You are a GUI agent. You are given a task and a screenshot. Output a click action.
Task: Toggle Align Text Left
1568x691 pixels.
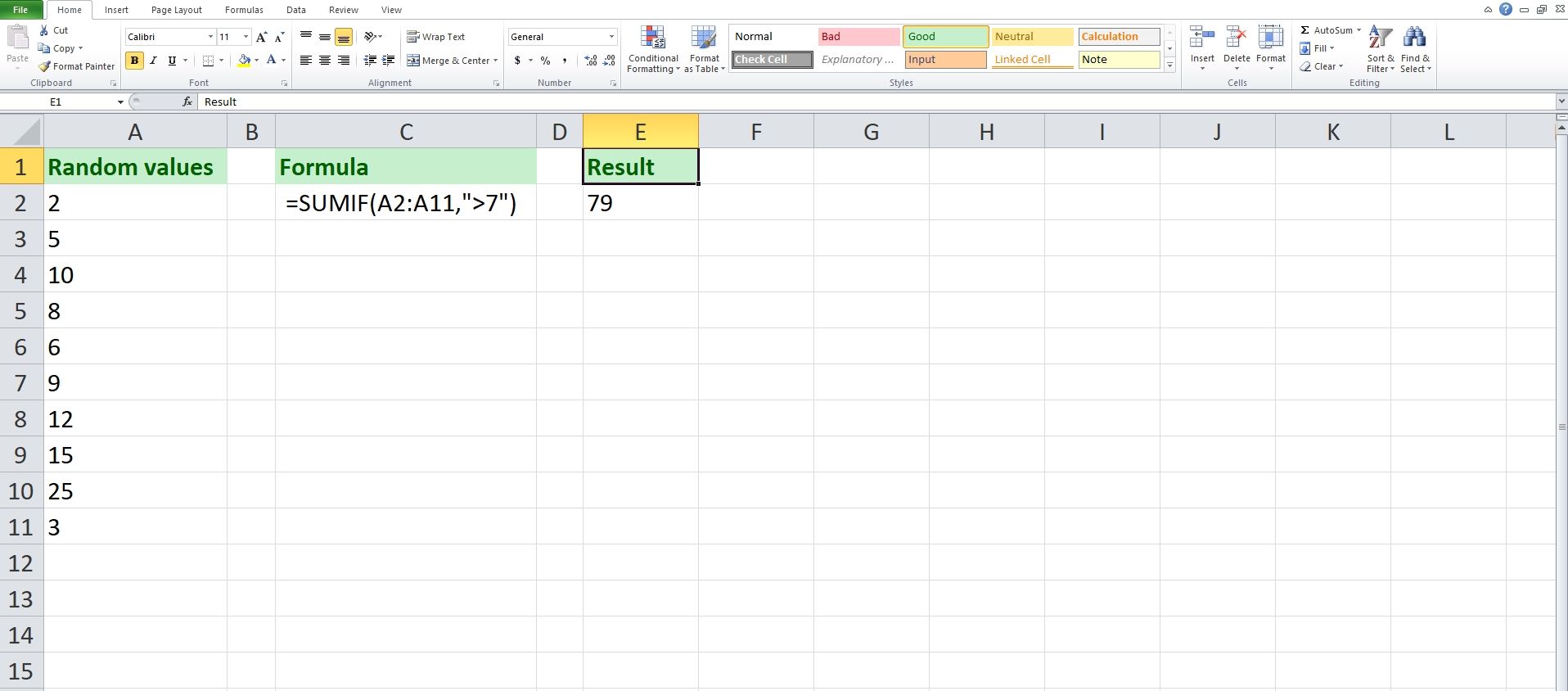tap(306, 61)
